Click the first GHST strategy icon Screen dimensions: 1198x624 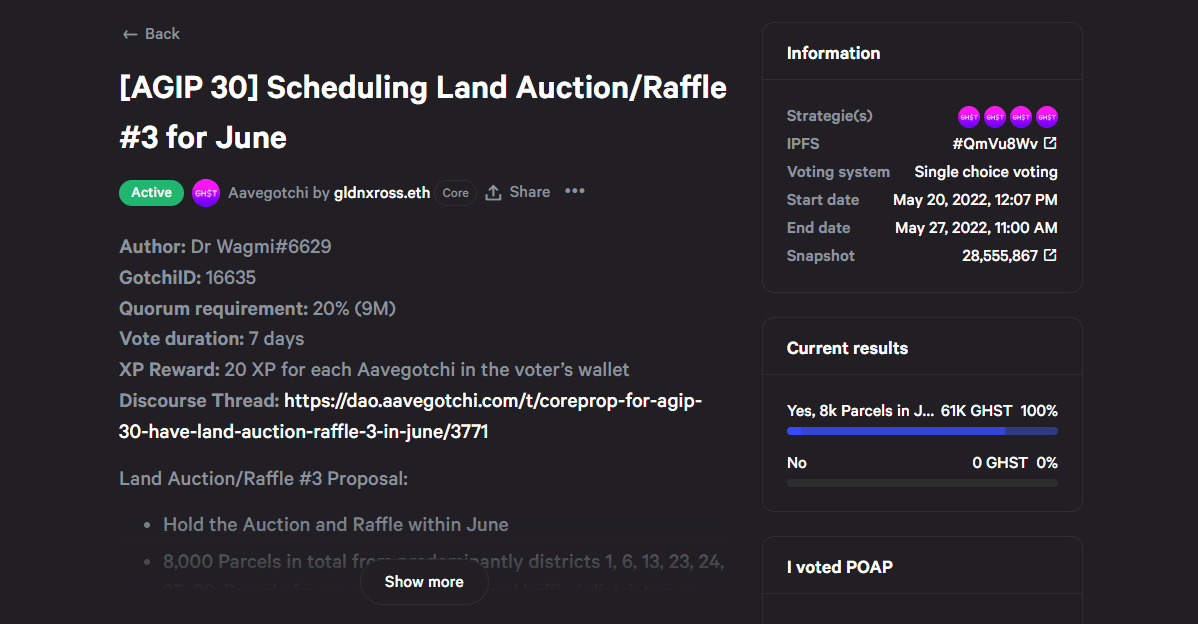(x=969, y=117)
